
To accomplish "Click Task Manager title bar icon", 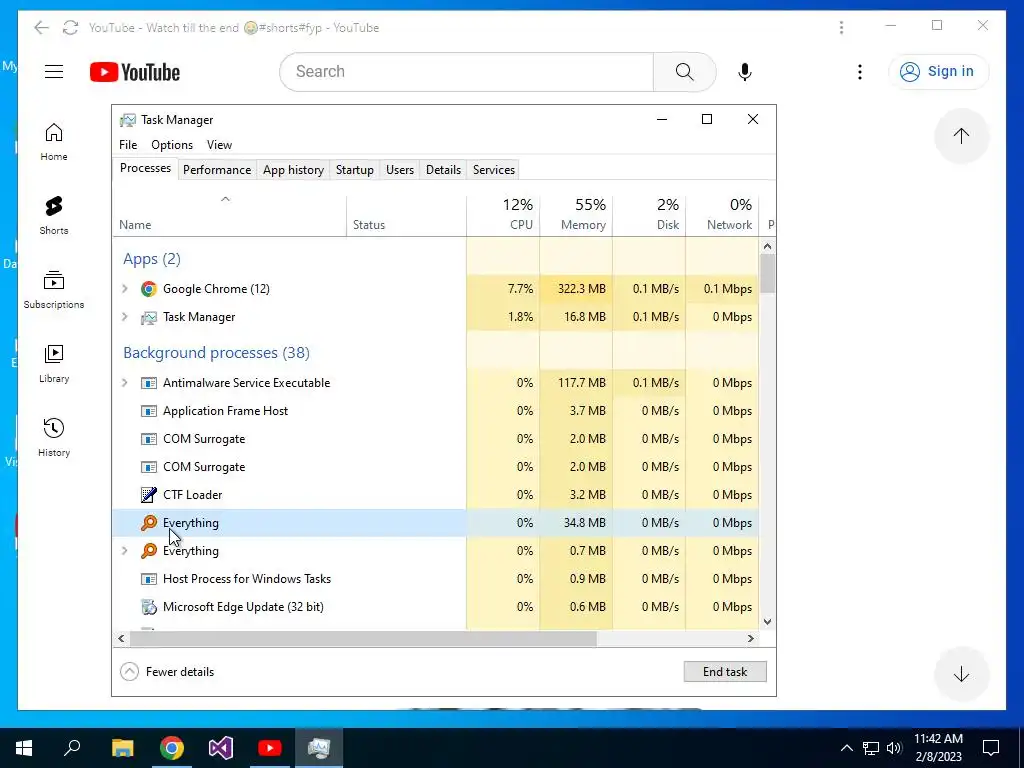I will (x=128, y=120).
